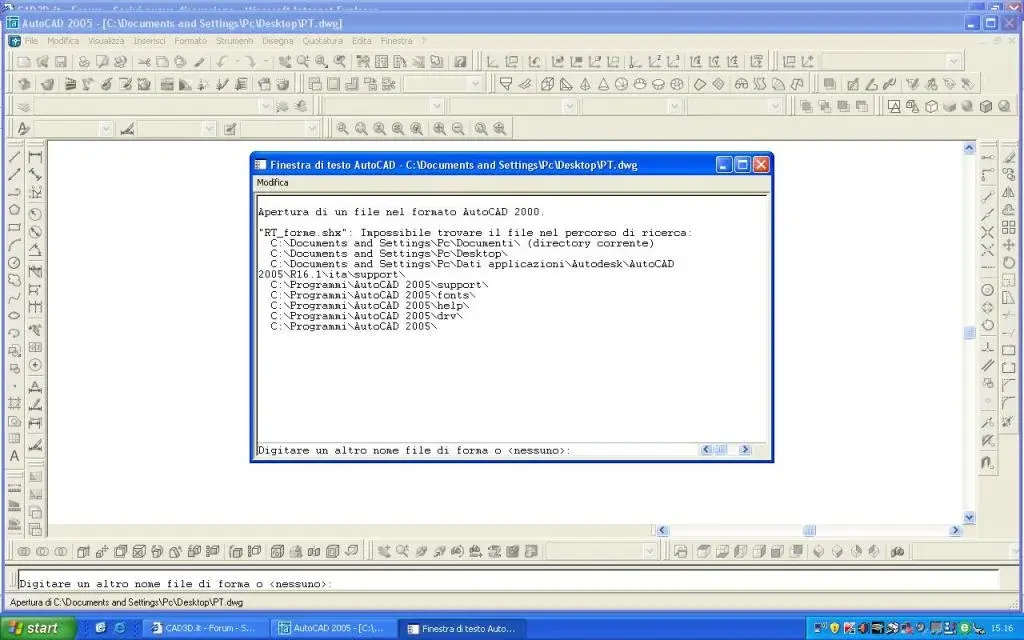Create a new drawing from the Standard toolbar
The height and width of the screenshot is (640, 1024).
24,62
